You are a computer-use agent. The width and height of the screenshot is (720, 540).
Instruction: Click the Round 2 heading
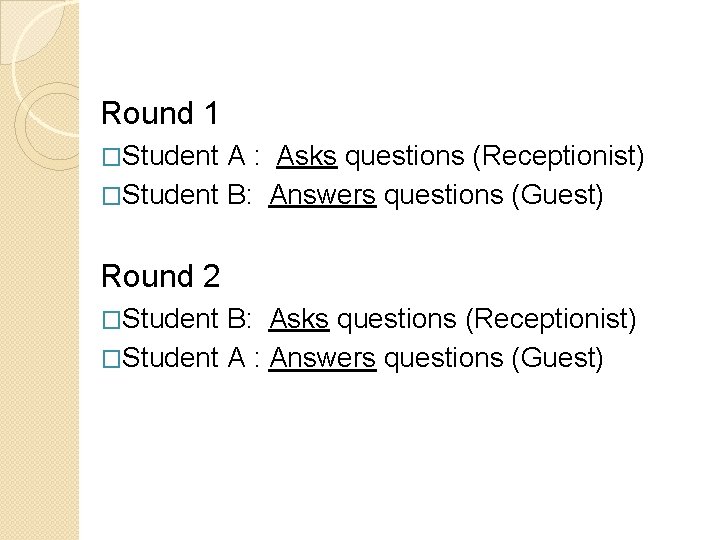tap(161, 275)
